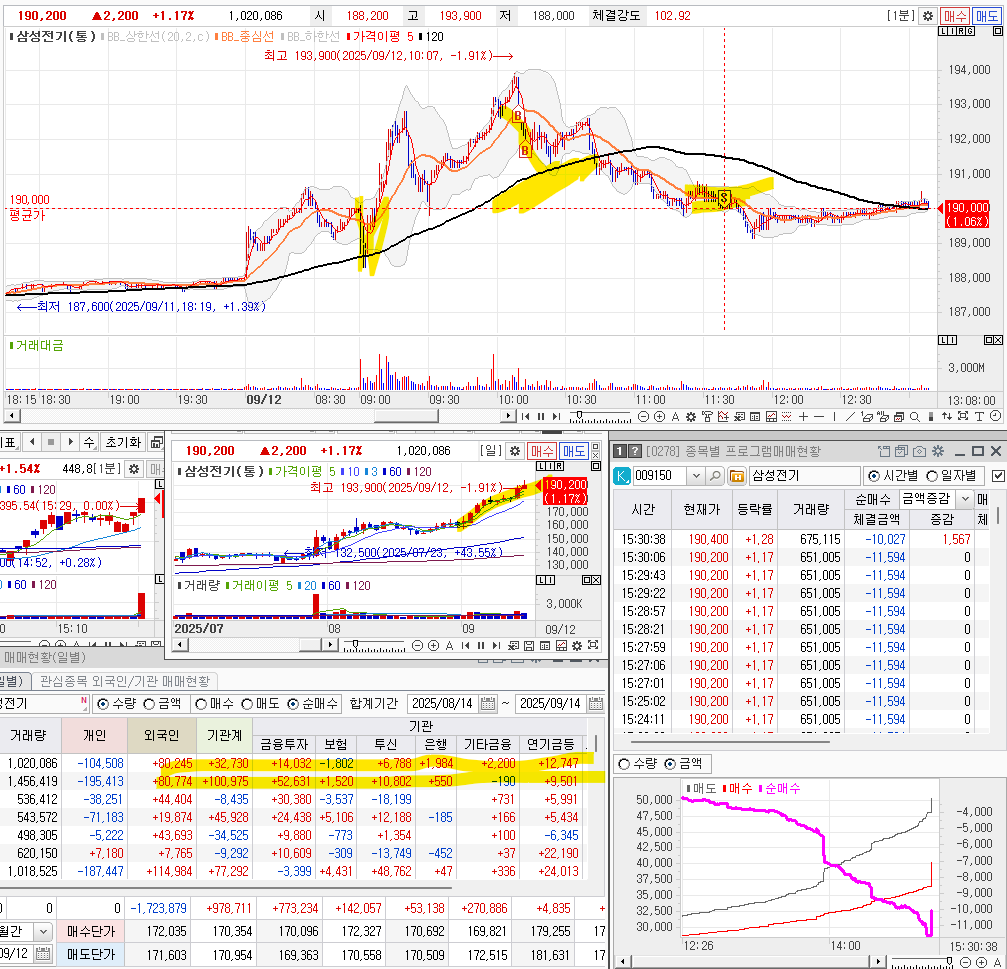Click 초기화 reset button

pyautogui.click(x=123, y=442)
